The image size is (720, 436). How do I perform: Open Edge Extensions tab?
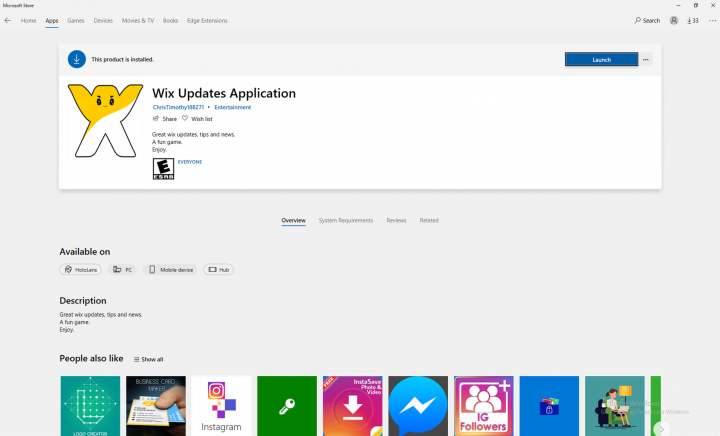[207, 21]
